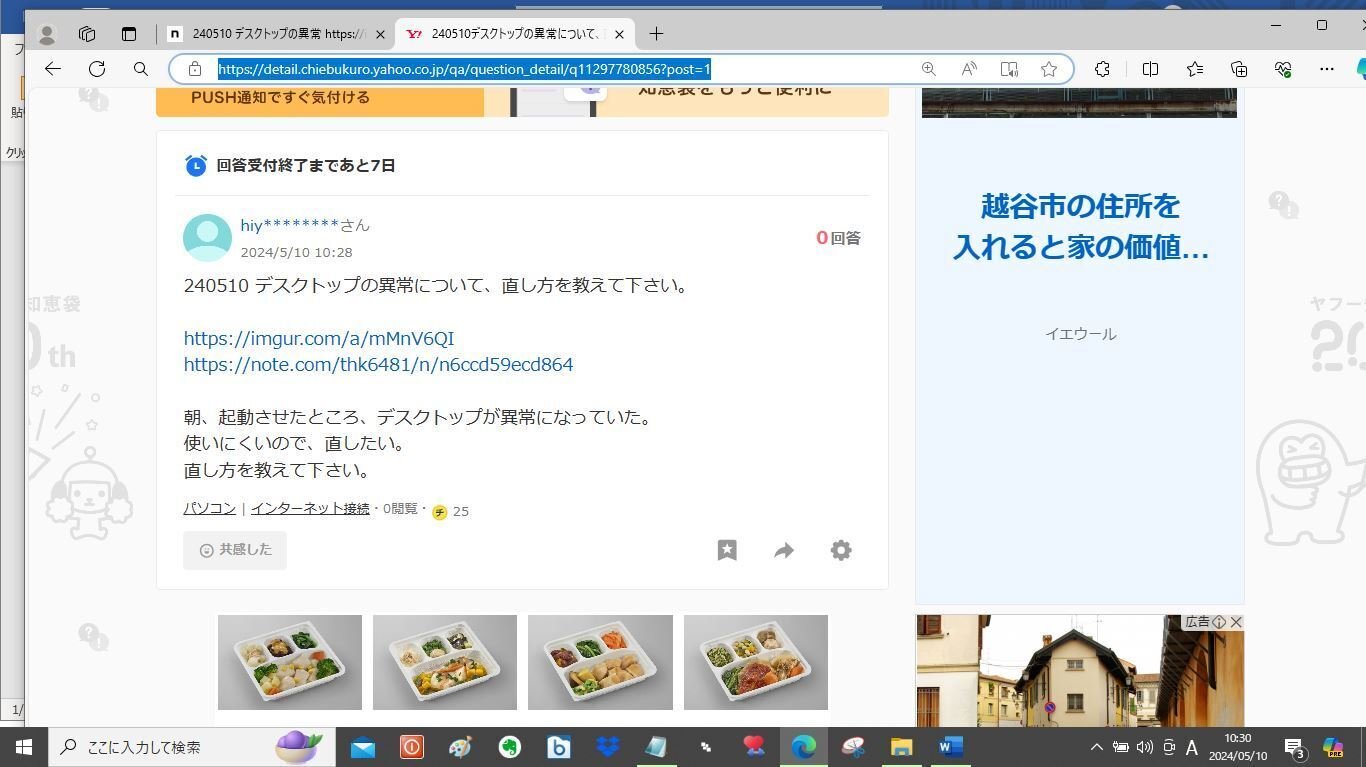The height and width of the screenshot is (767, 1366).
Task: Adjust the speaker volume in the taskbar
Action: pos(1143,746)
